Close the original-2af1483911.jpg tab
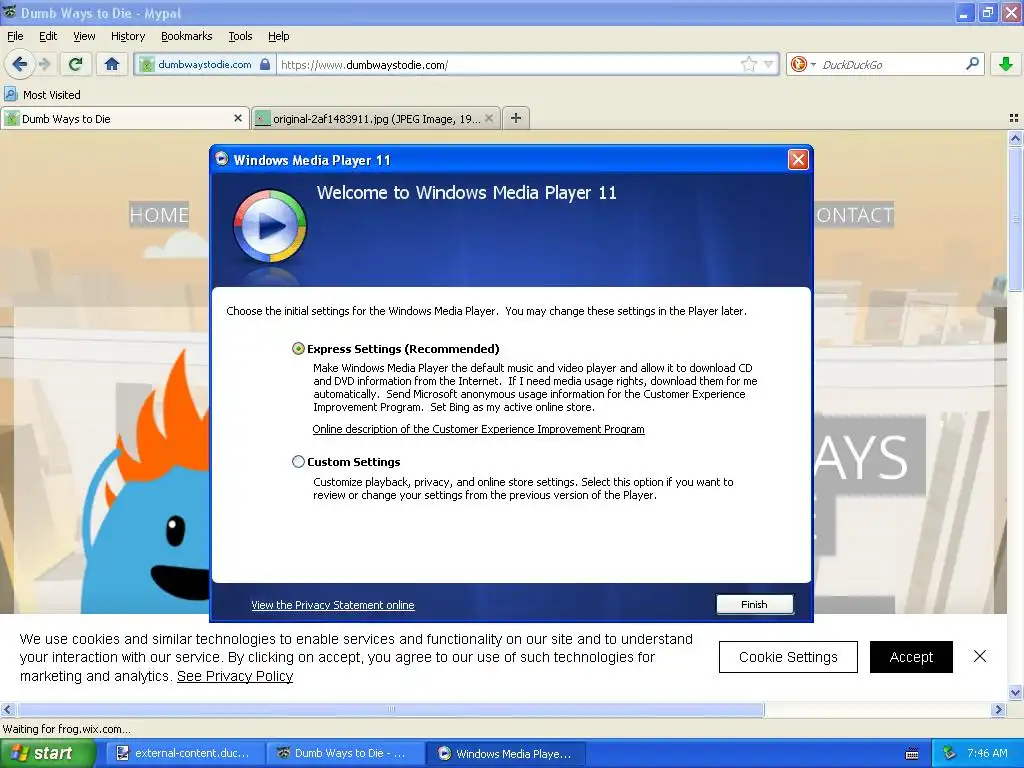Image resolution: width=1024 pixels, height=768 pixels. (x=488, y=118)
